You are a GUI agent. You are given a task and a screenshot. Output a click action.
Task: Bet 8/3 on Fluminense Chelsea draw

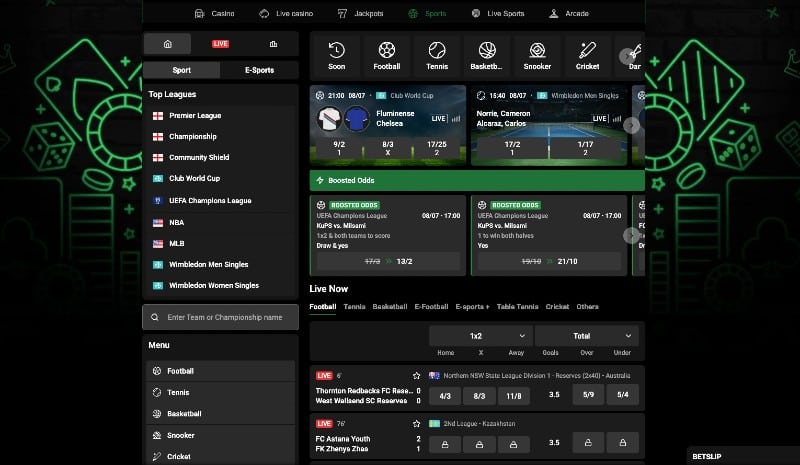388,148
